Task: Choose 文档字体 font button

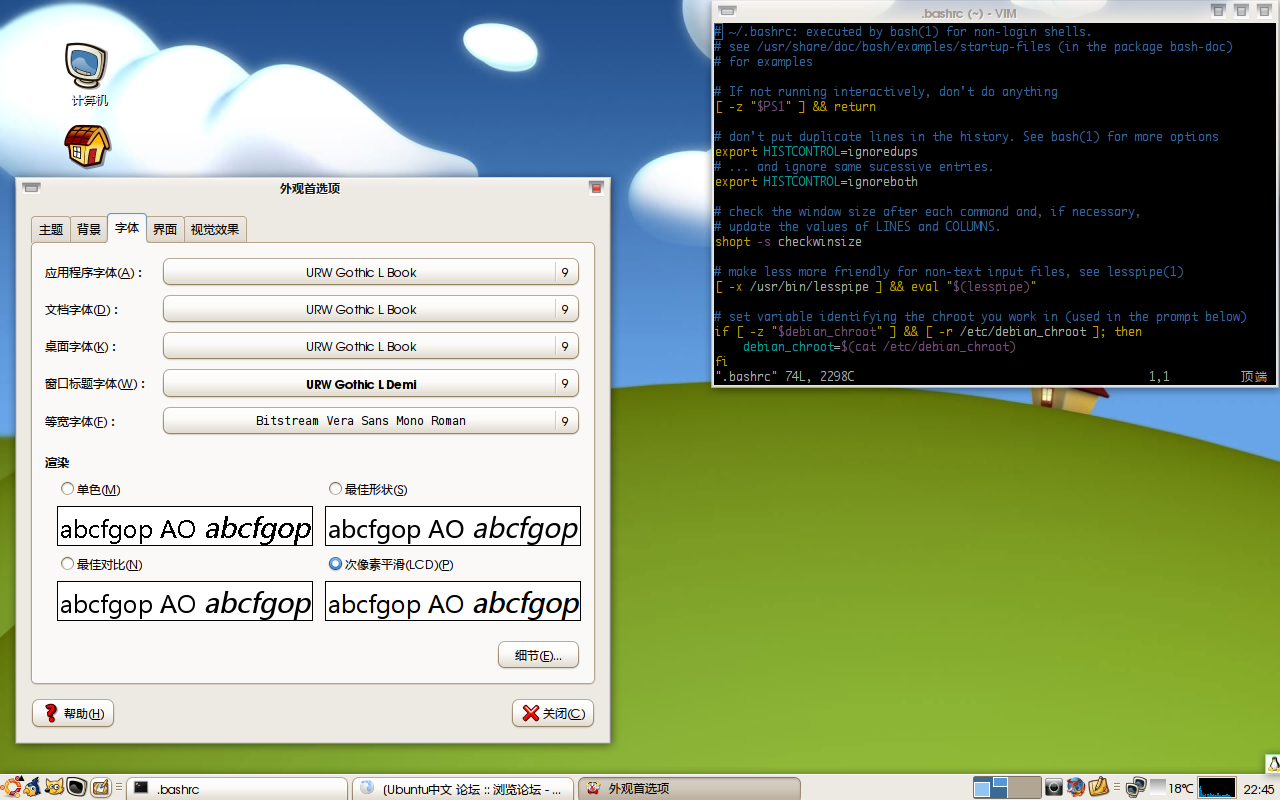Action: (x=371, y=309)
